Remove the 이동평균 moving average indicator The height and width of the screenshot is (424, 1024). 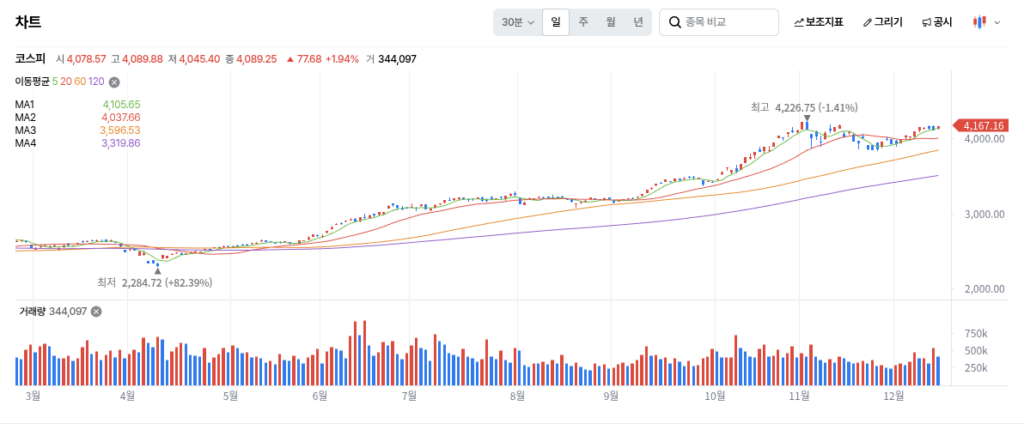tap(114, 82)
